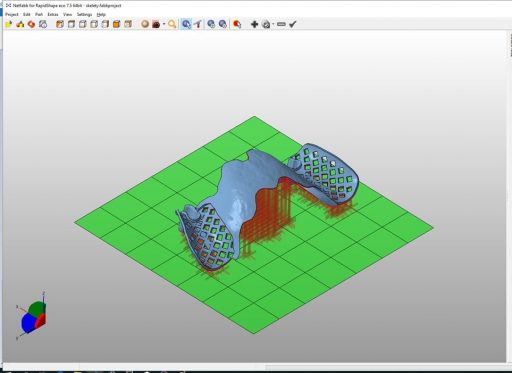Click the orange solid cube view icon
Screen dimensions: 512x373
pyautogui.click(x=116, y=24)
